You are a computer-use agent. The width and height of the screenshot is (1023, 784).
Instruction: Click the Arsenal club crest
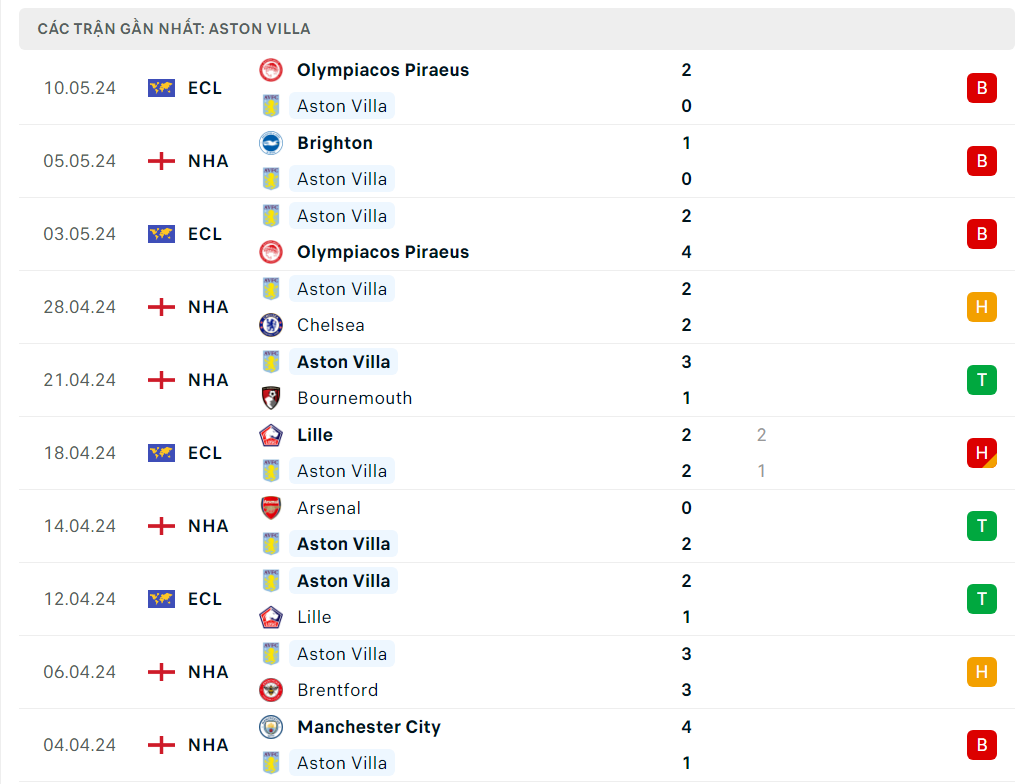coord(271,508)
